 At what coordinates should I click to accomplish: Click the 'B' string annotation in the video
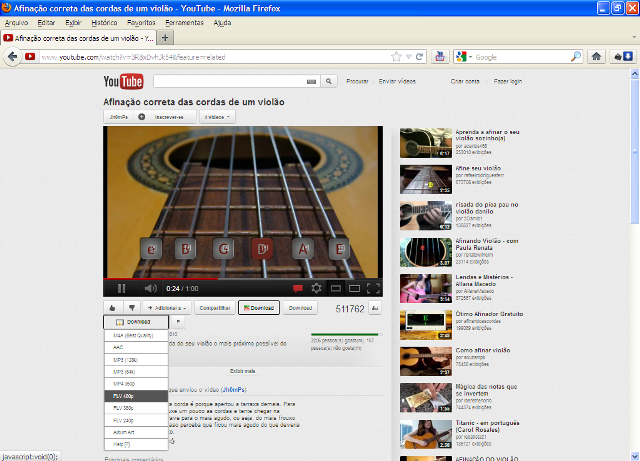pyautogui.click(x=185, y=248)
